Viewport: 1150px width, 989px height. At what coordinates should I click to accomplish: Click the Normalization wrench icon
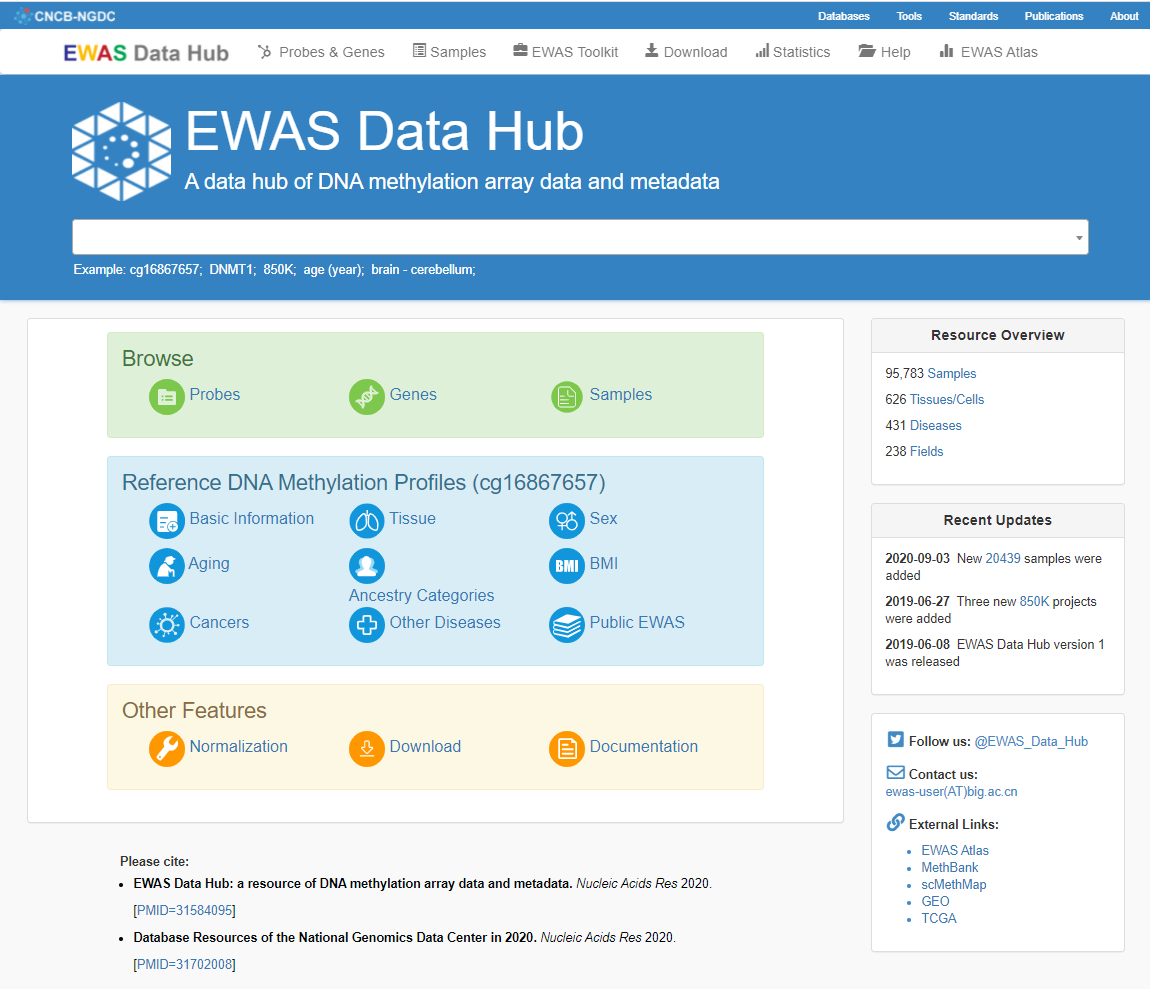(166, 749)
